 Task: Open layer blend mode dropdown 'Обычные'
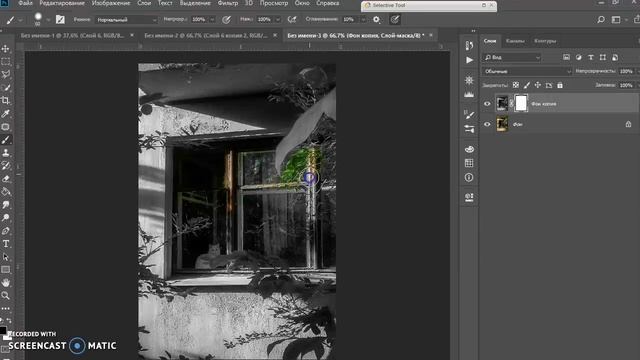tap(527, 71)
